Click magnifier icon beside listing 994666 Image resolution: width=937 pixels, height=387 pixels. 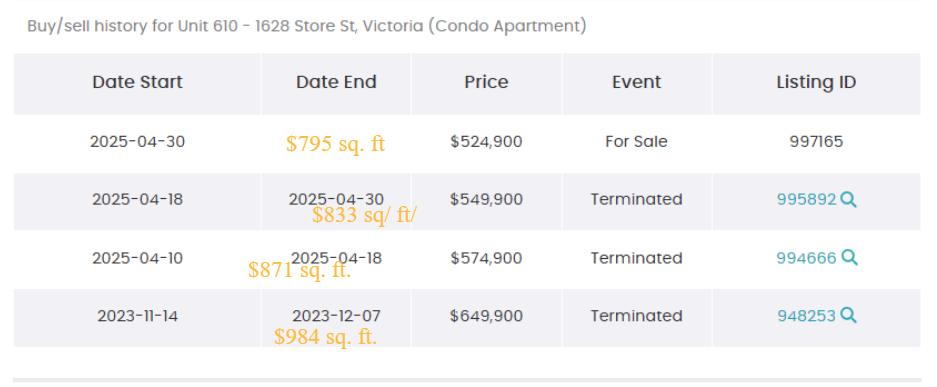click(x=849, y=258)
